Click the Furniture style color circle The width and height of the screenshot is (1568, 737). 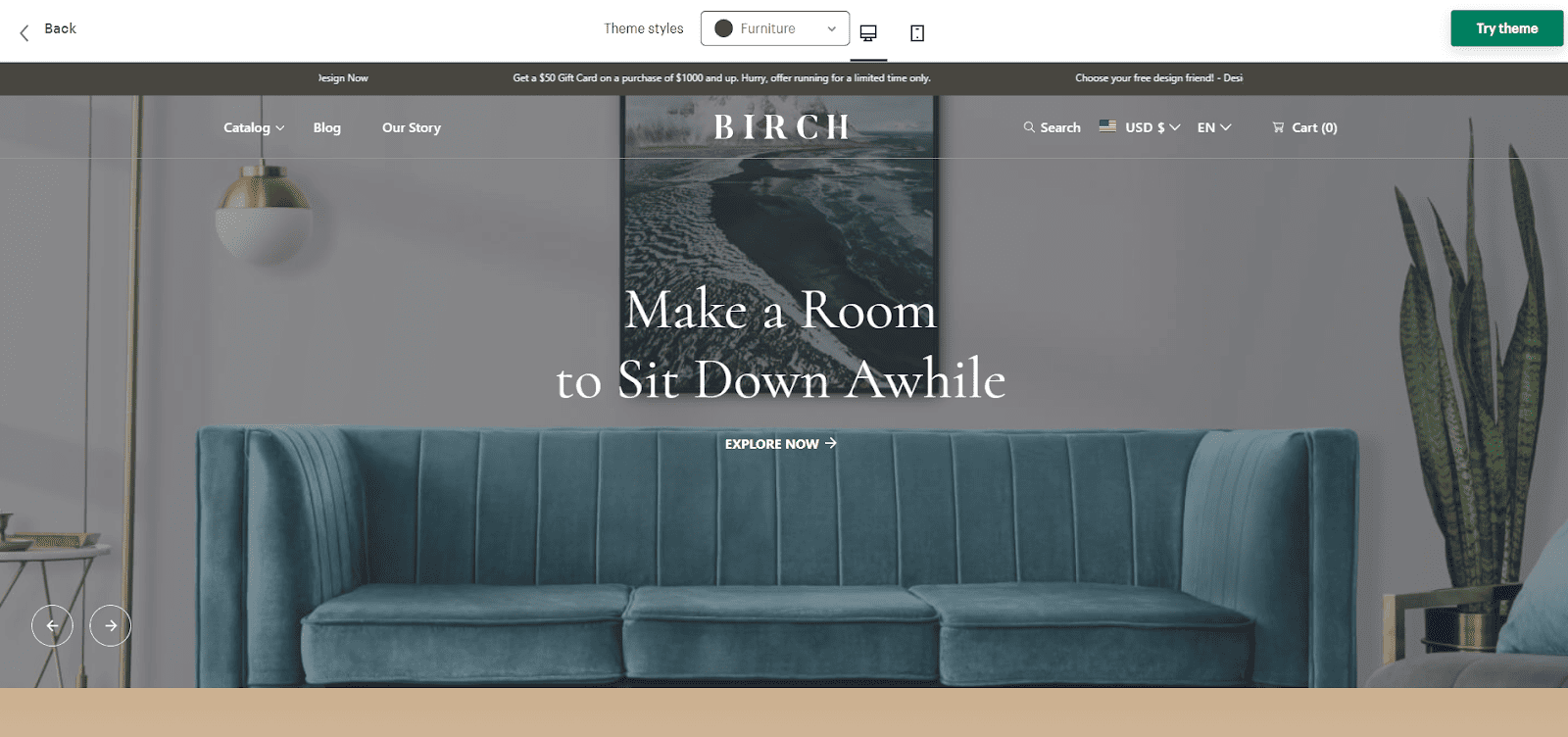pos(724,28)
